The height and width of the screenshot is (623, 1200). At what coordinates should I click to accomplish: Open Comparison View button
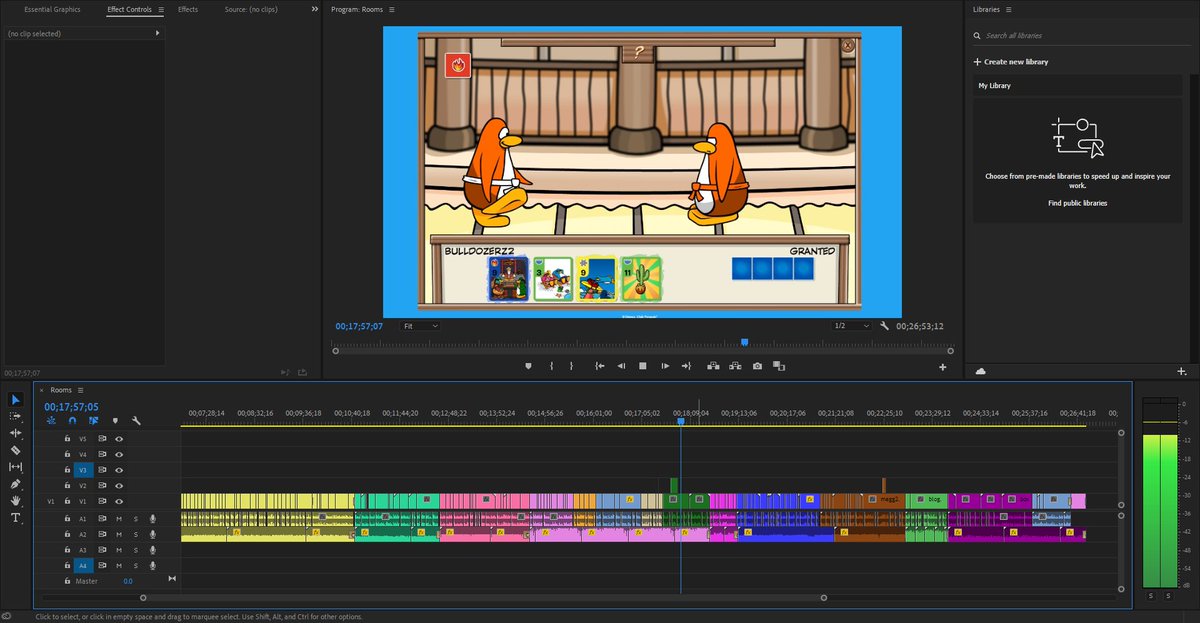click(779, 366)
